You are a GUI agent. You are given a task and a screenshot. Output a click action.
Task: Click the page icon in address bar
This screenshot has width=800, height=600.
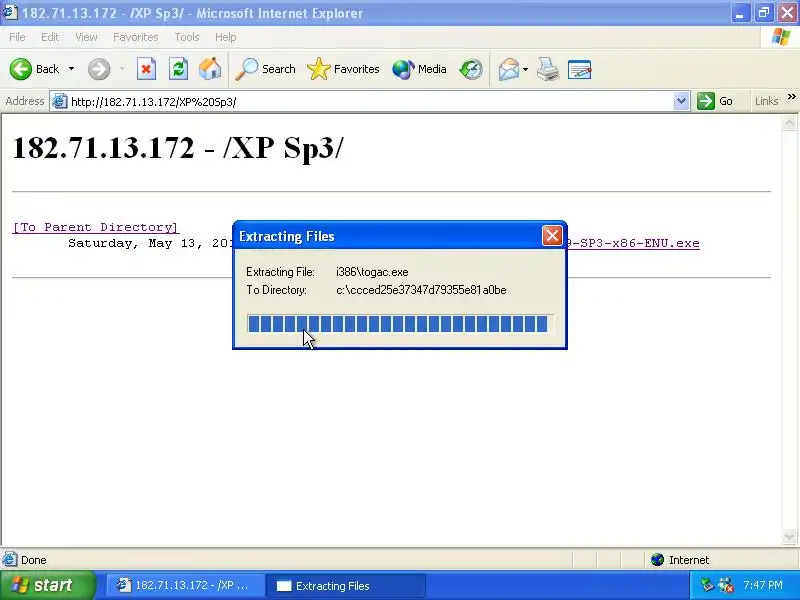point(60,102)
